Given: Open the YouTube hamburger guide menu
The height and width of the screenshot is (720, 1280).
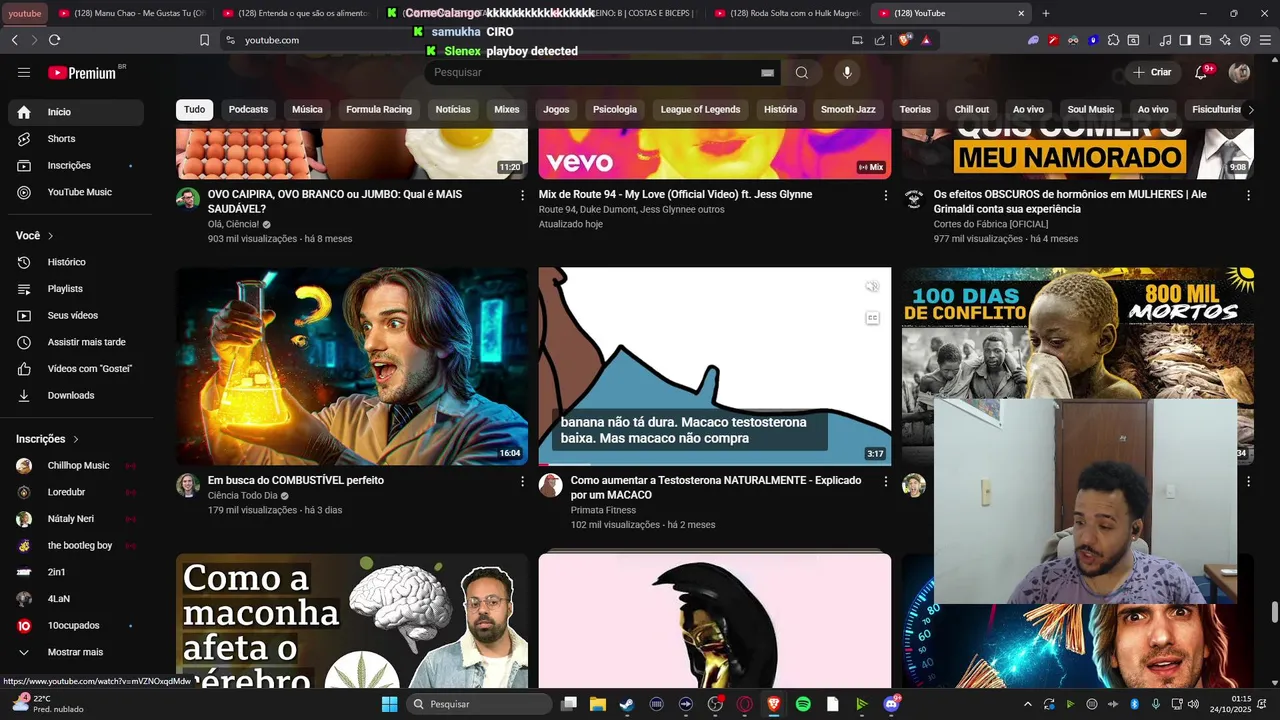Looking at the screenshot, I should coord(24,72).
